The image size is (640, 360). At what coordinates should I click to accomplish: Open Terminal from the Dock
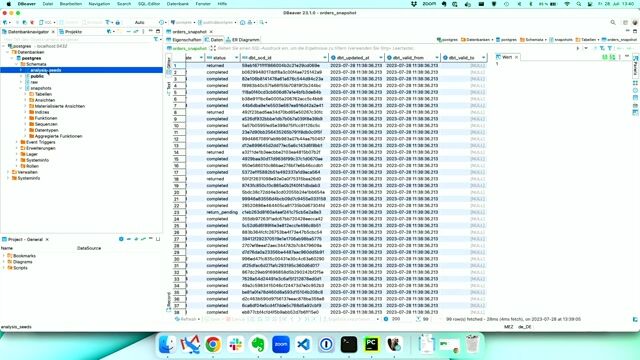point(349,344)
